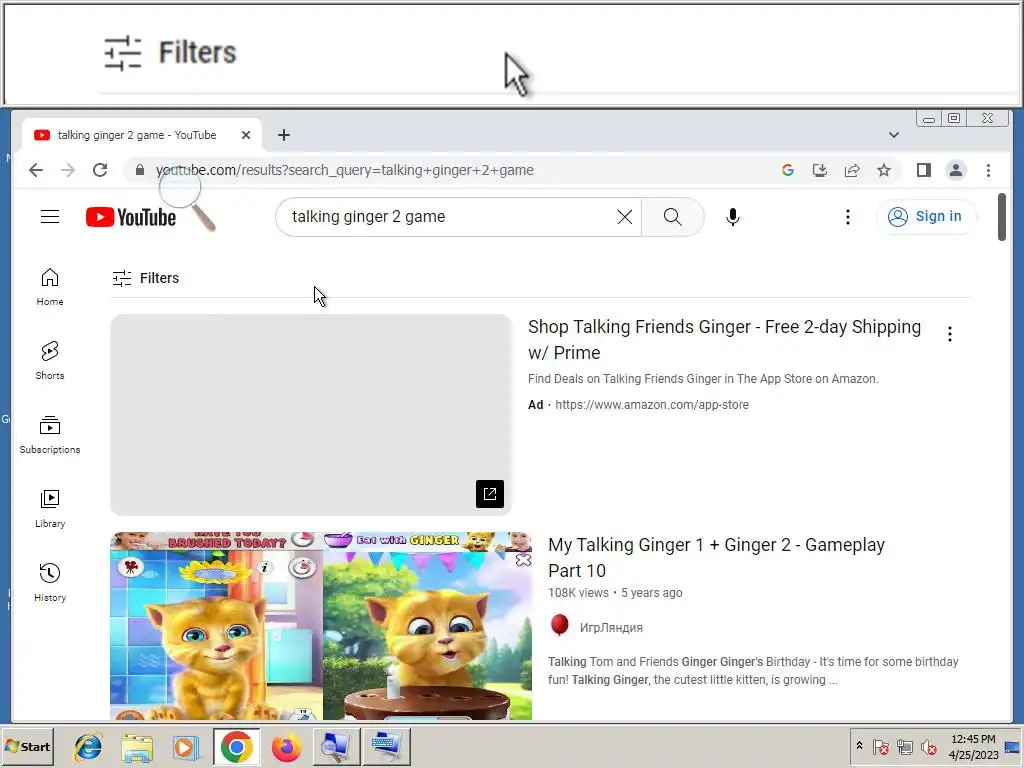Share this page from the address bar
This screenshot has width=1024, height=768.
pyautogui.click(x=852, y=170)
